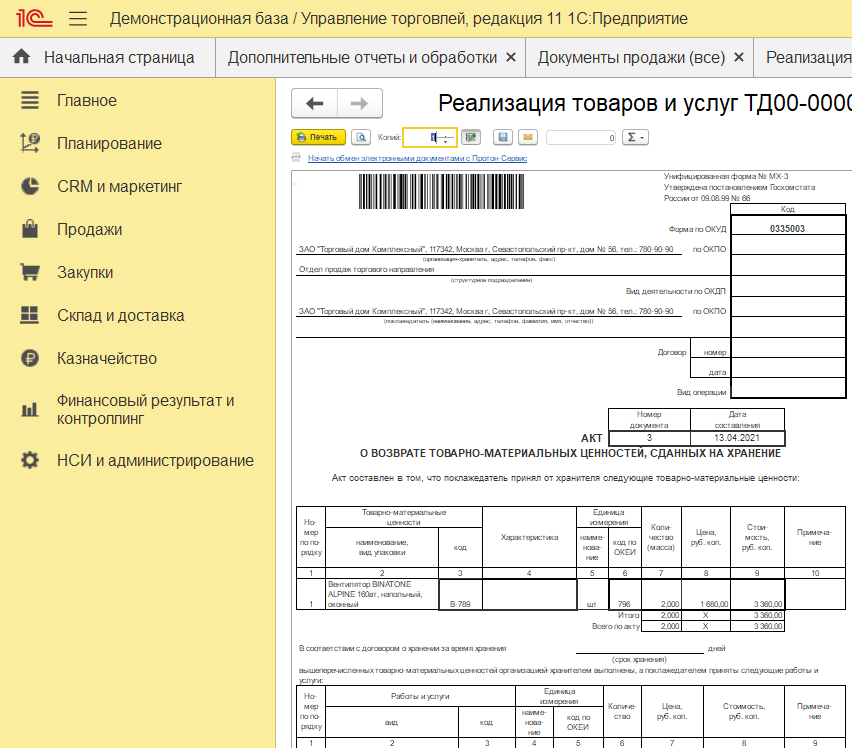Click the Вид операции label
Screen dimensions: 852x748
coord(701,392)
